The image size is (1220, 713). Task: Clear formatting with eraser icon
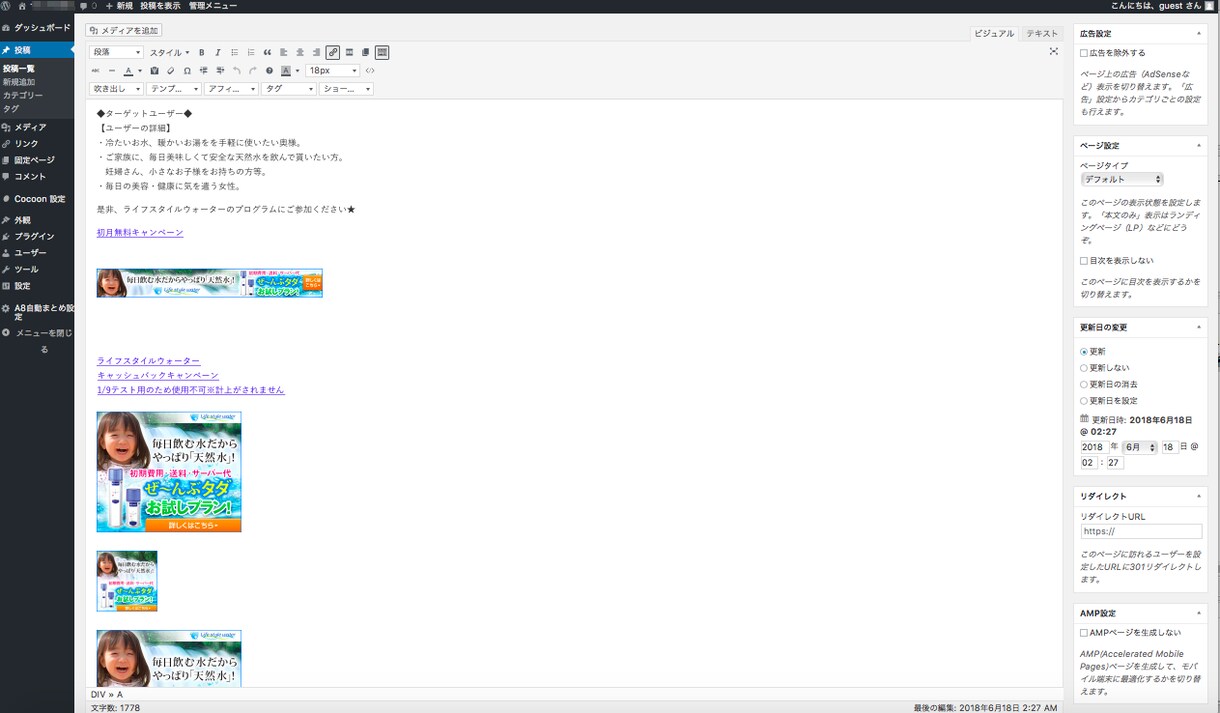170,71
